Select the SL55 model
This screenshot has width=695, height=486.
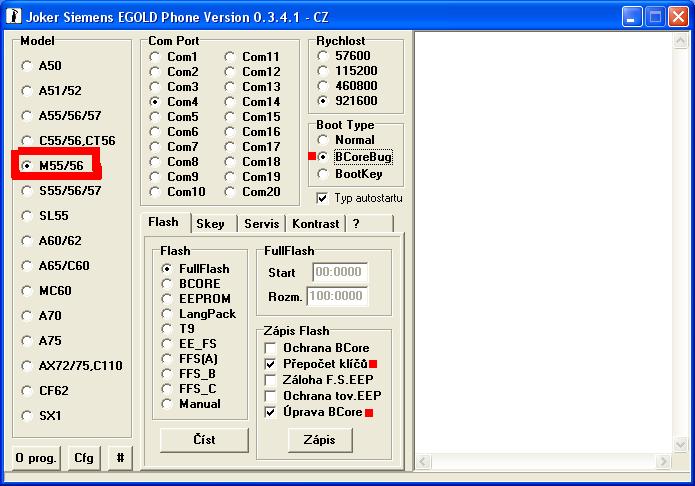[27, 216]
